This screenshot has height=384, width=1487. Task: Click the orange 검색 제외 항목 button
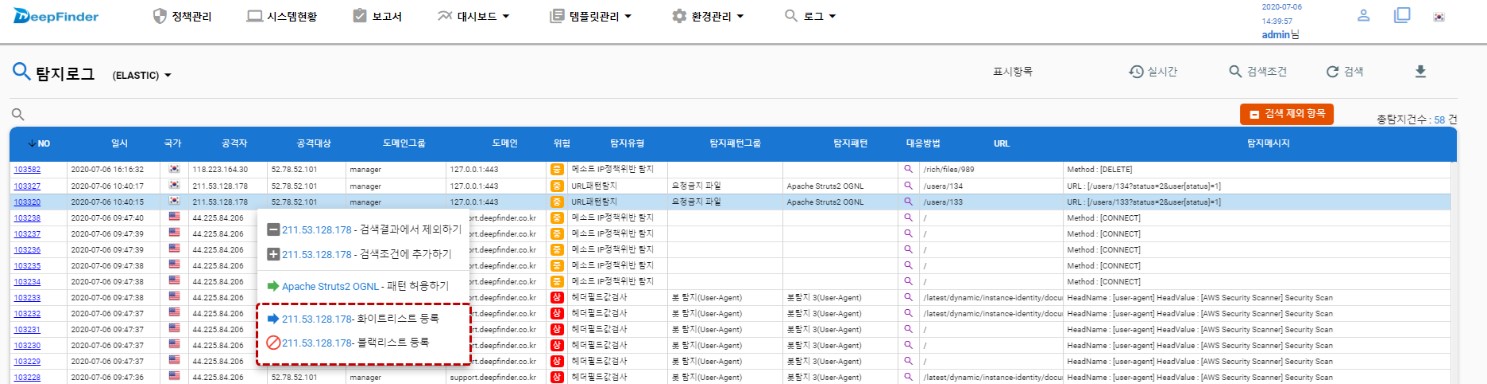[x=1287, y=114]
